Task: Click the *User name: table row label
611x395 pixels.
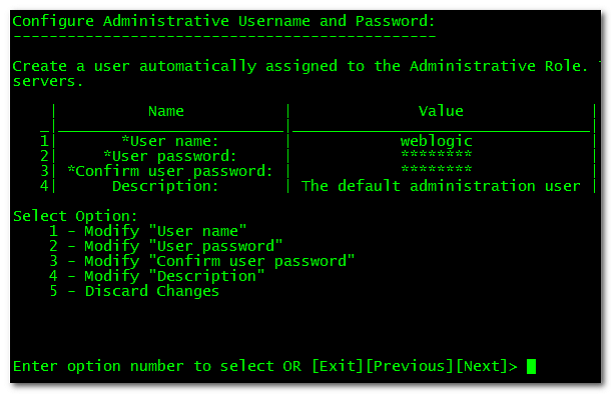Action: coord(170,141)
